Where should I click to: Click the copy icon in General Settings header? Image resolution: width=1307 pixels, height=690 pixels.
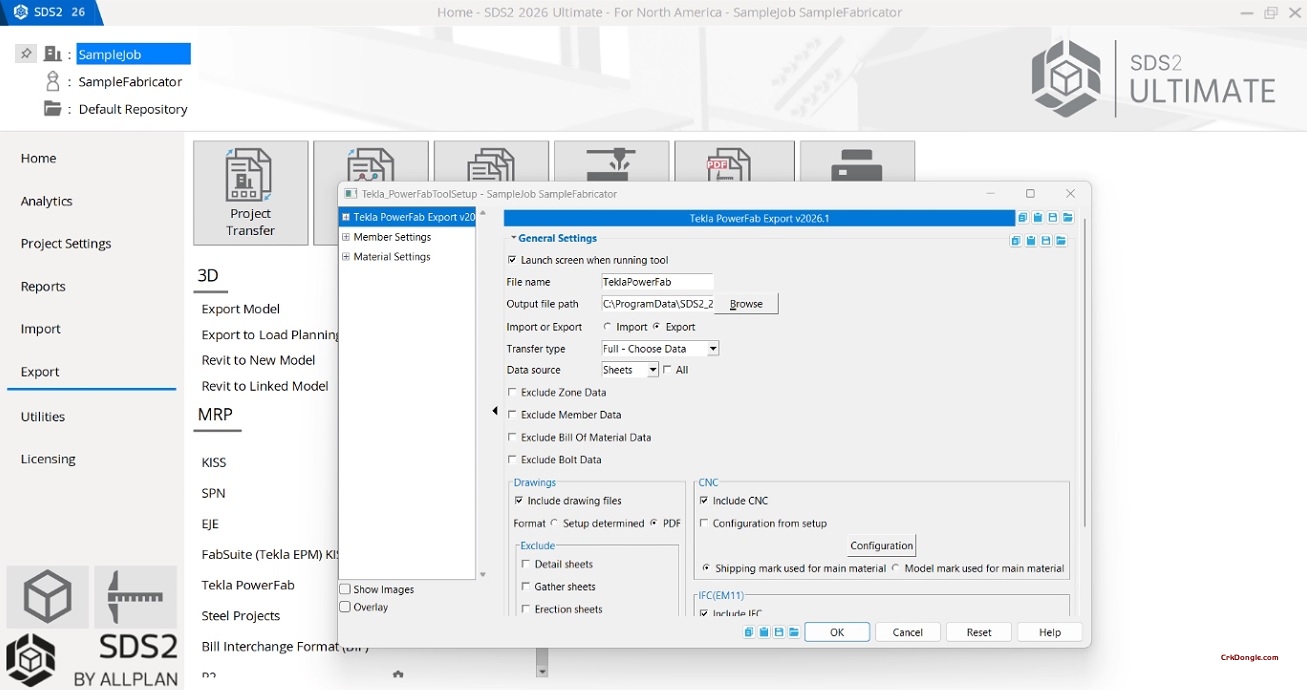pyautogui.click(x=1015, y=241)
